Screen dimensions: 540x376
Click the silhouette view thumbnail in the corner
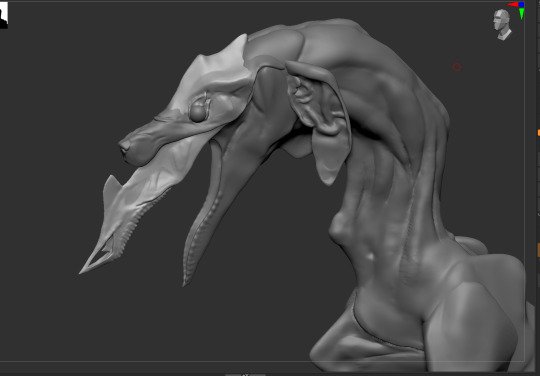pyautogui.click(x=3, y=15)
